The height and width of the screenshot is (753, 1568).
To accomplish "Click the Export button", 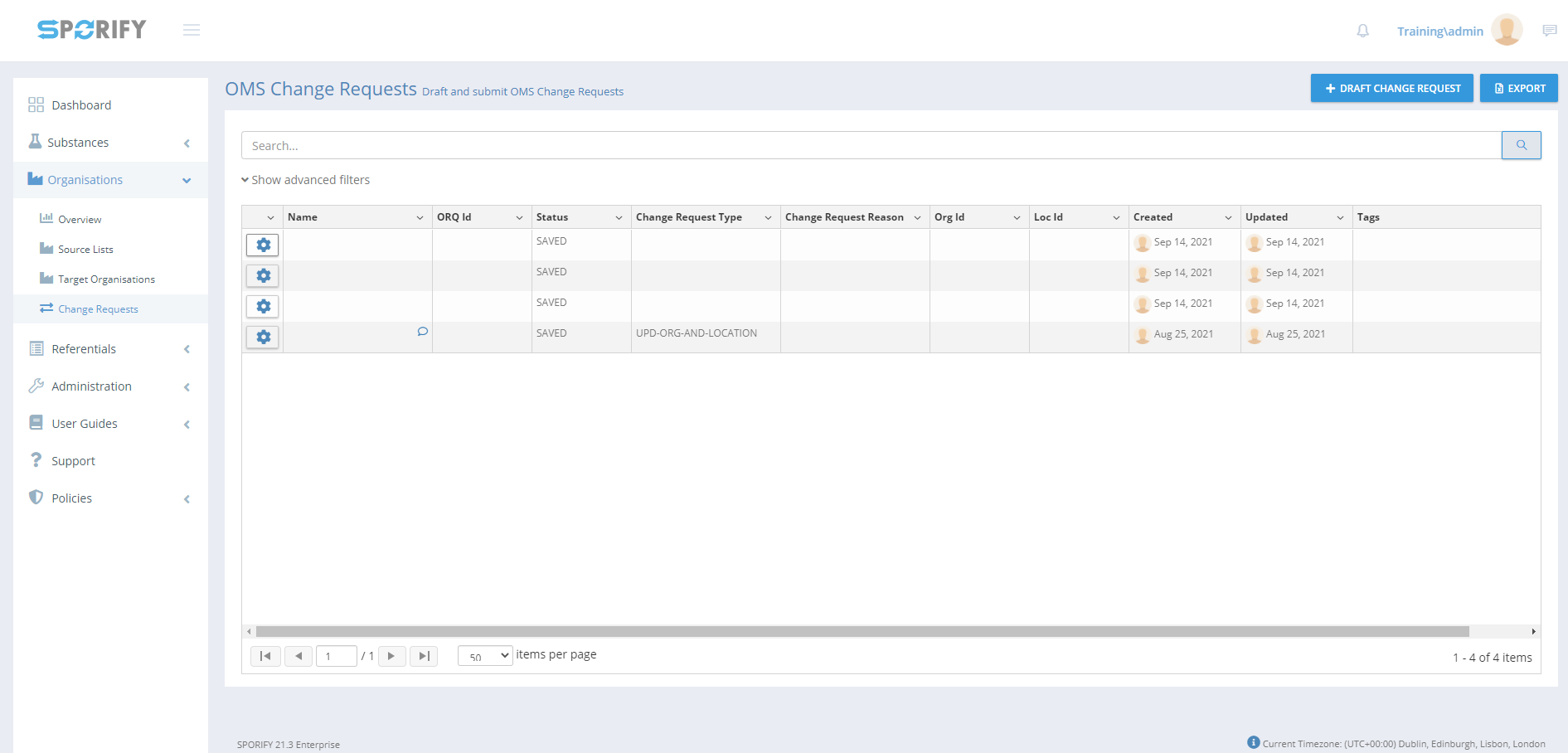I will 1518,88.
